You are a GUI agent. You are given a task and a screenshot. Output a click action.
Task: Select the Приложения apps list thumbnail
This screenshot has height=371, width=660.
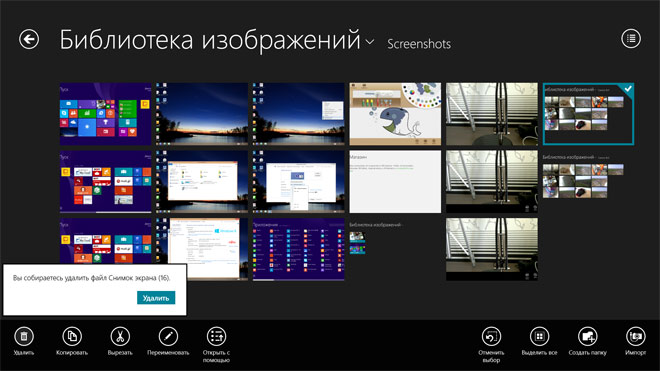point(298,249)
